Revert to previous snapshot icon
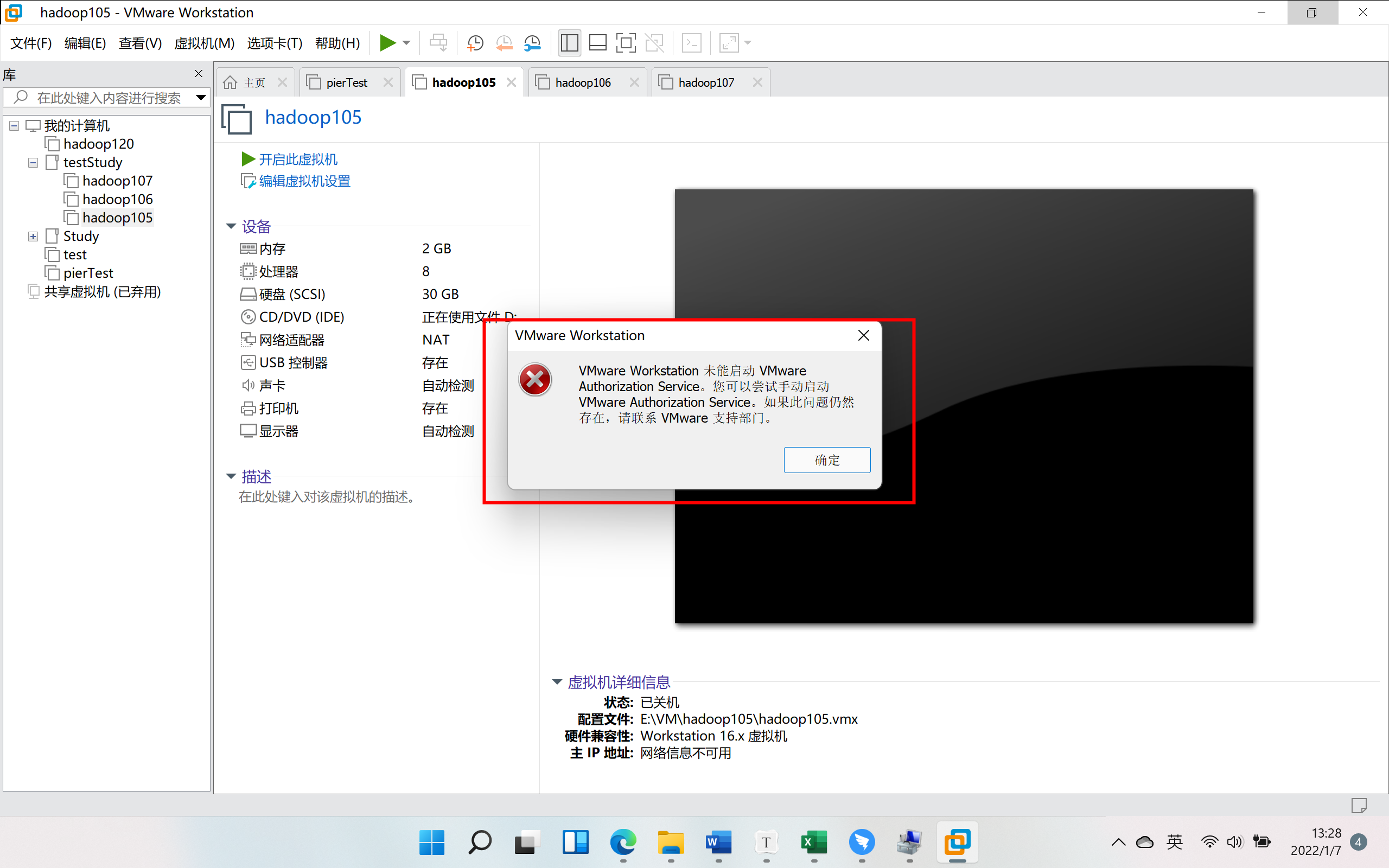 tap(504, 42)
